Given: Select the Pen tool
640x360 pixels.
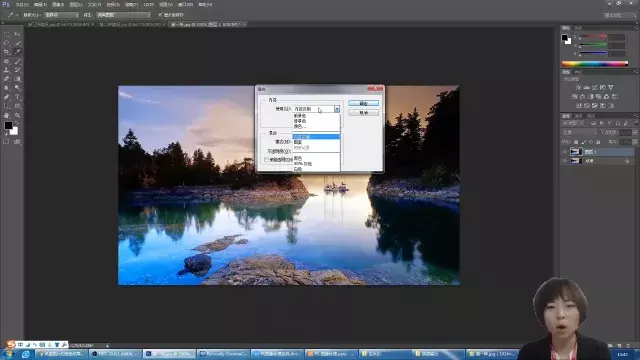Looking at the screenshot, I should (7, 97).
